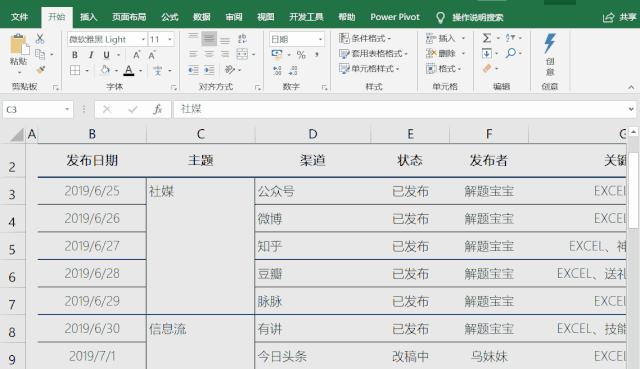Viewport: 640px width, 369px height.
Task: Click the phonetic guide 文 icon
Action: [x=158, y=70]
